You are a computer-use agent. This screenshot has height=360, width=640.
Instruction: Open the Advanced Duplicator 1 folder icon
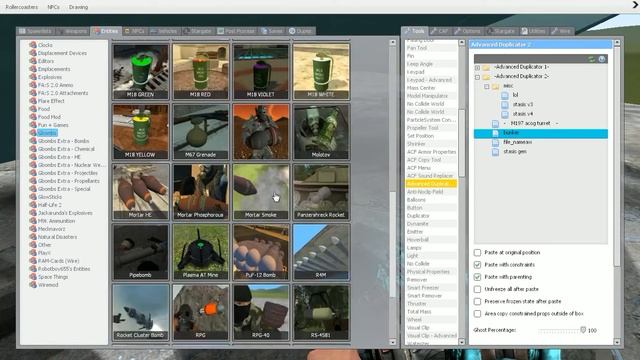486,67
